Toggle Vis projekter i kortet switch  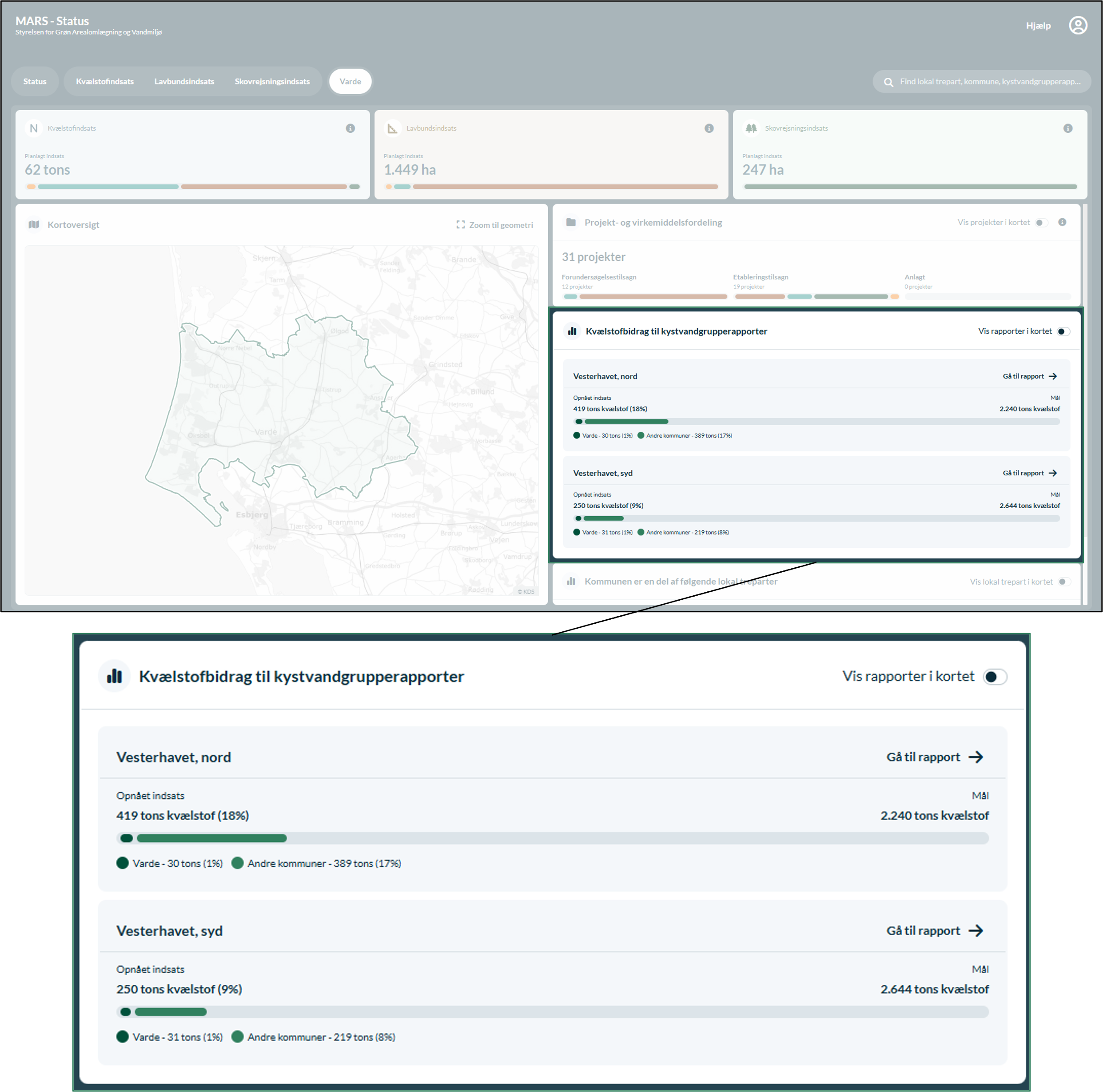point(1041,223)
